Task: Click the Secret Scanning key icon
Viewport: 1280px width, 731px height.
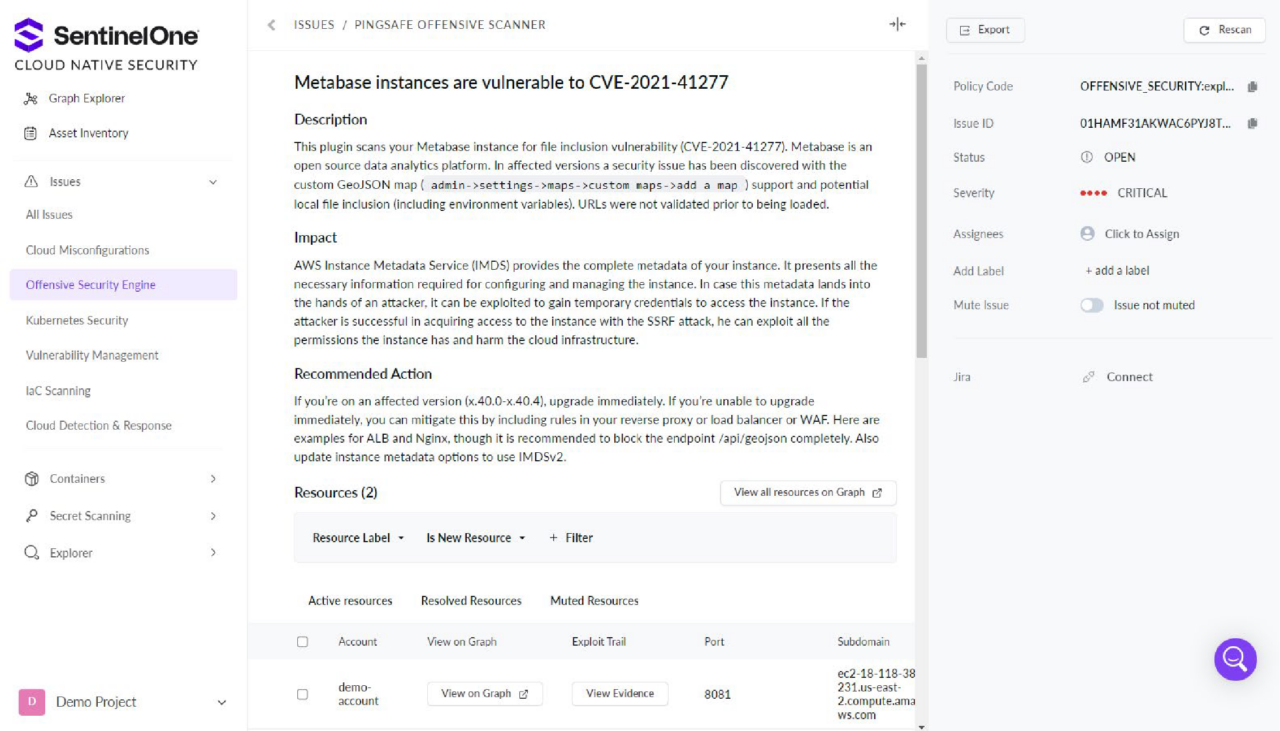Action: pyautogui.click(x=31, y=516)
